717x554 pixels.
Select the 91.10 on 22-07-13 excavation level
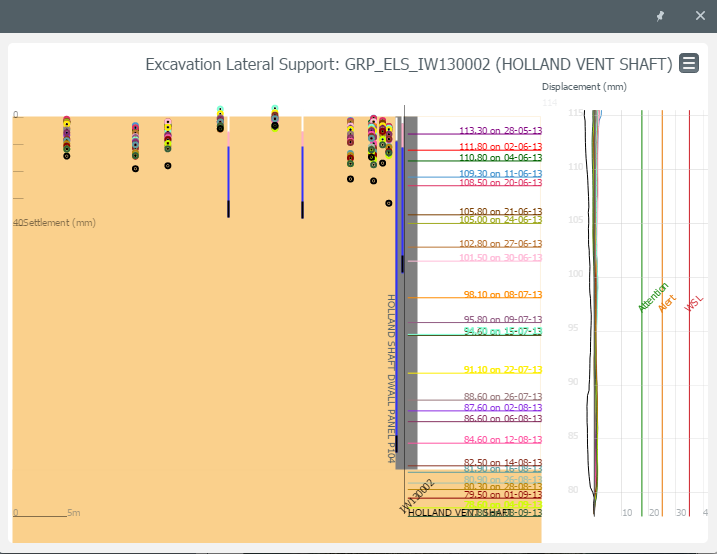click(503, 369)
